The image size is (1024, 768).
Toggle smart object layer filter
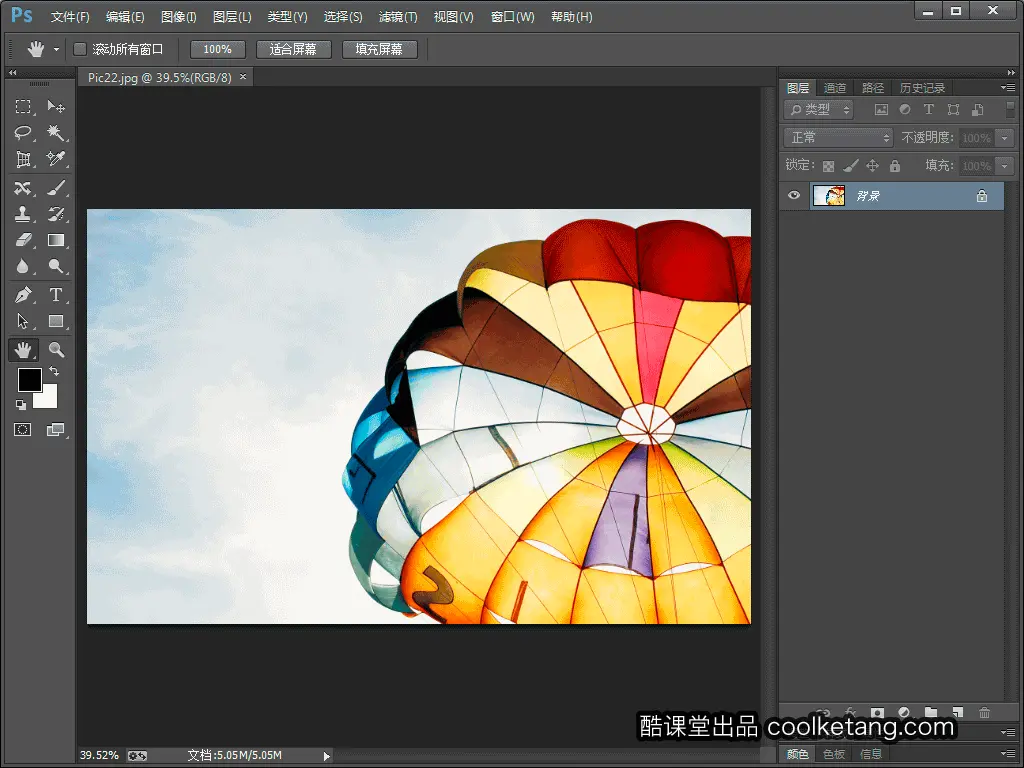click(978, 110)
